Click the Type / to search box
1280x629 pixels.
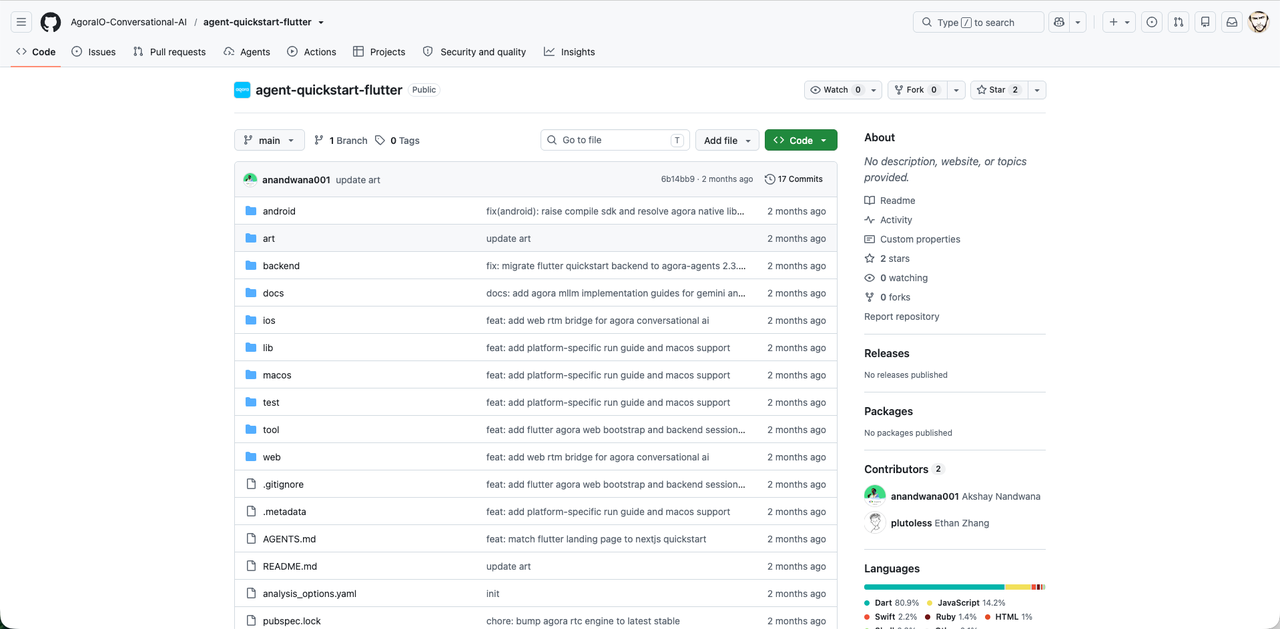[x=978, y=22]
